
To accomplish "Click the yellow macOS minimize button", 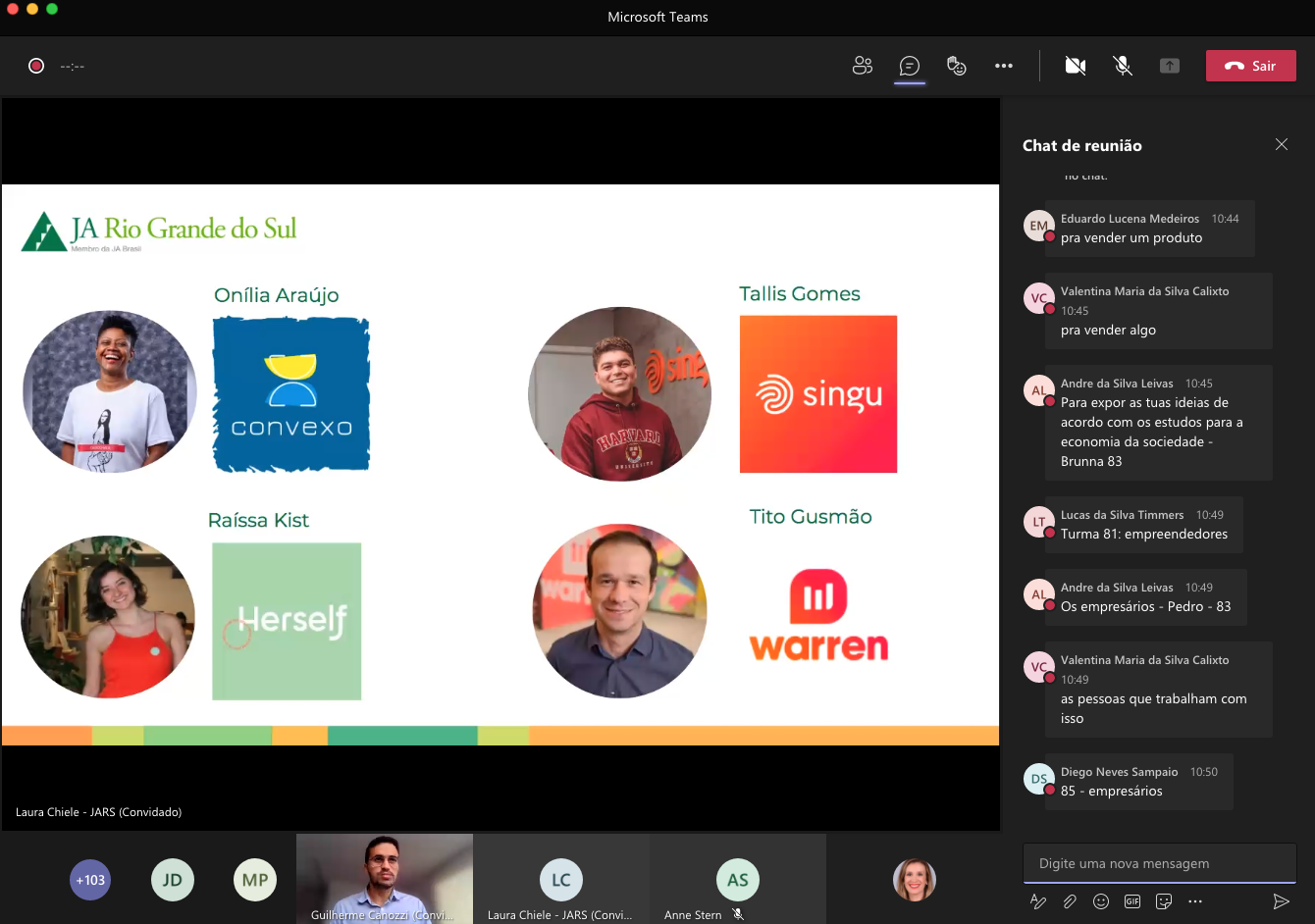I will coord(32,9).
